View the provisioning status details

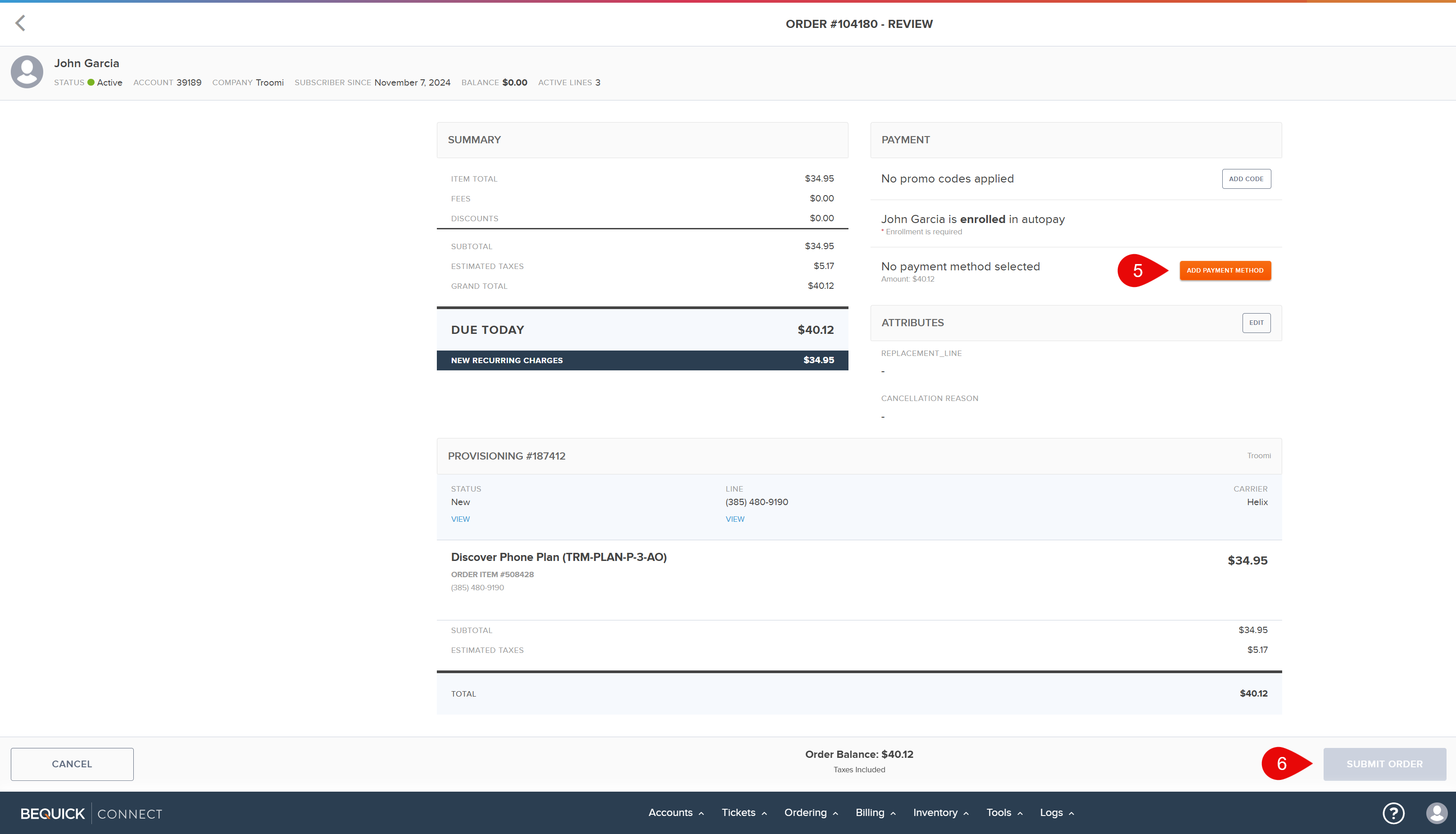click(x=460, y=519)
